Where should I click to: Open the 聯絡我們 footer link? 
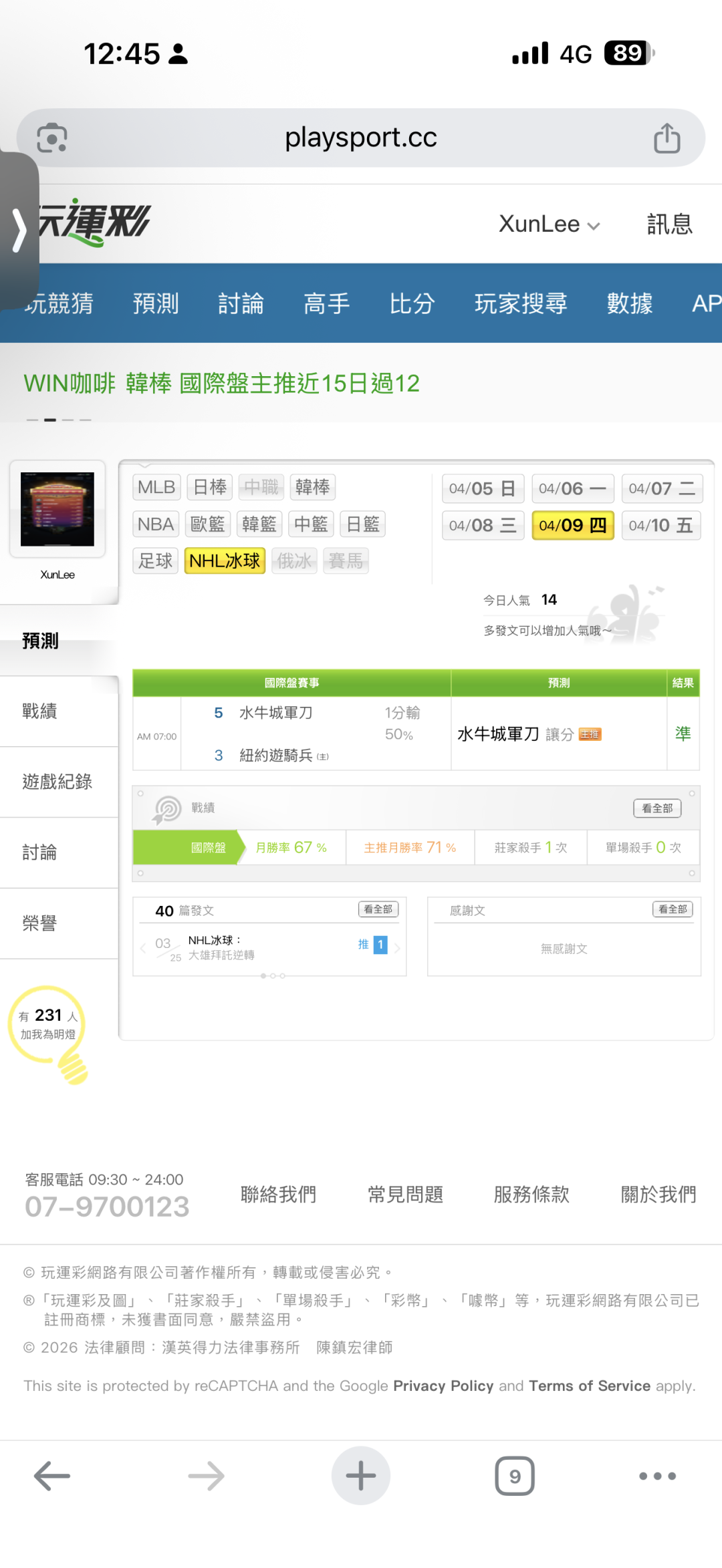coord(278,1194)
